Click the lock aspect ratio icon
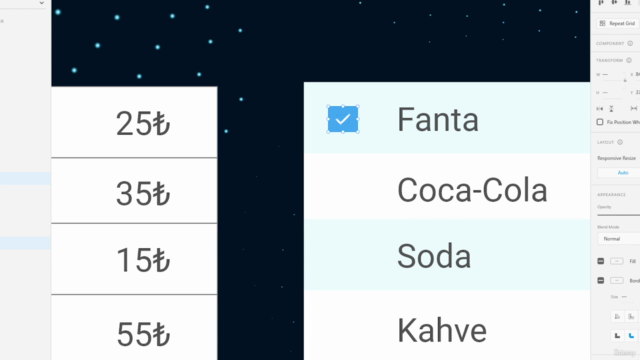Image resolution: width=640 pixels, height=360 pixels. click(x=625, y=80)
